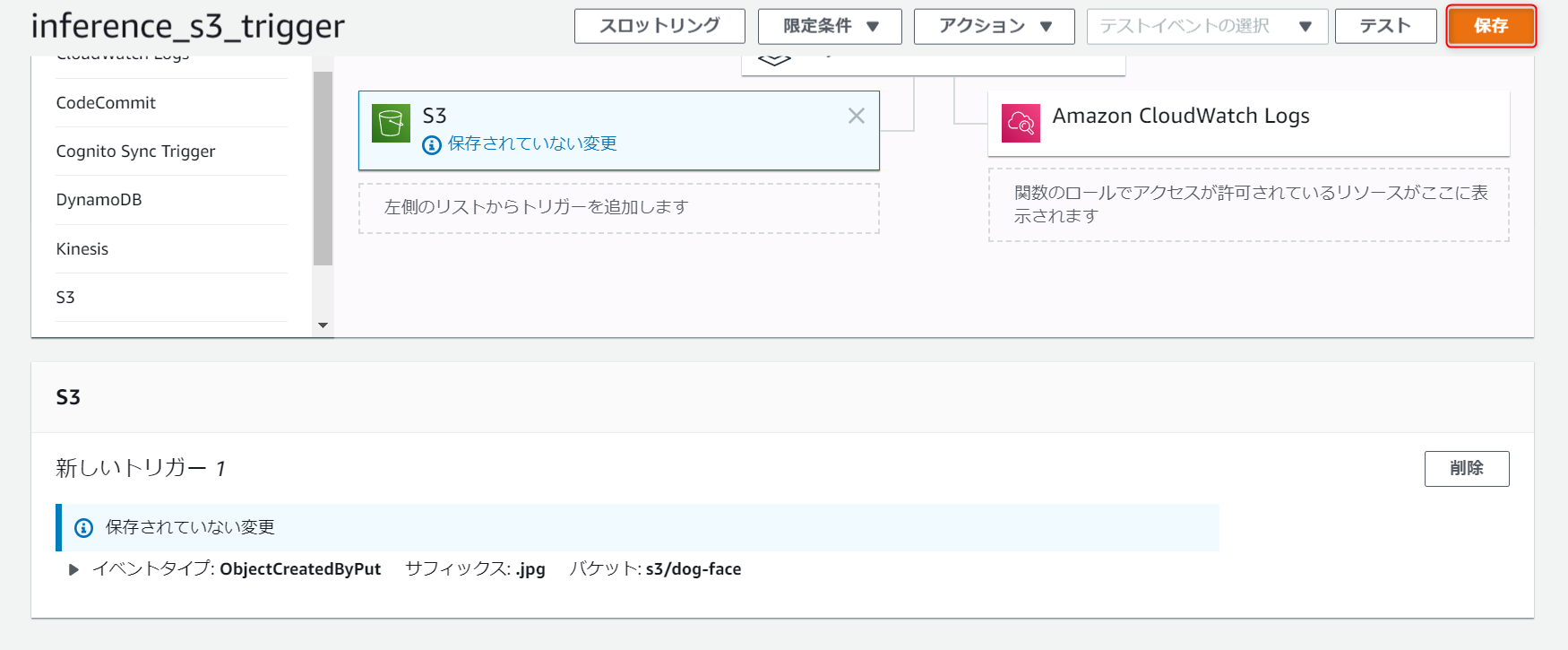The height and width of the screenshot is (650, 1568).
Task: Click info icon in S3 trigger card
Action: click(432, 144)
